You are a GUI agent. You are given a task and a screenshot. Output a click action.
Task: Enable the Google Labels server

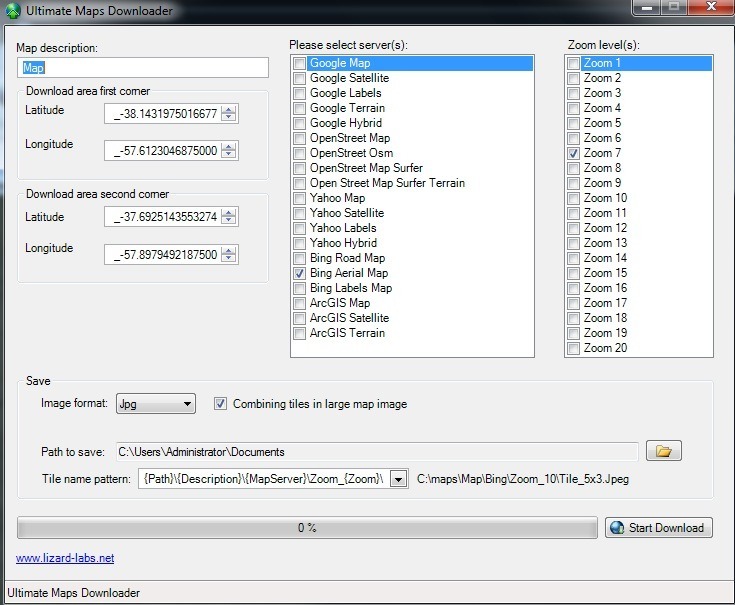click(x=299, y=93)
